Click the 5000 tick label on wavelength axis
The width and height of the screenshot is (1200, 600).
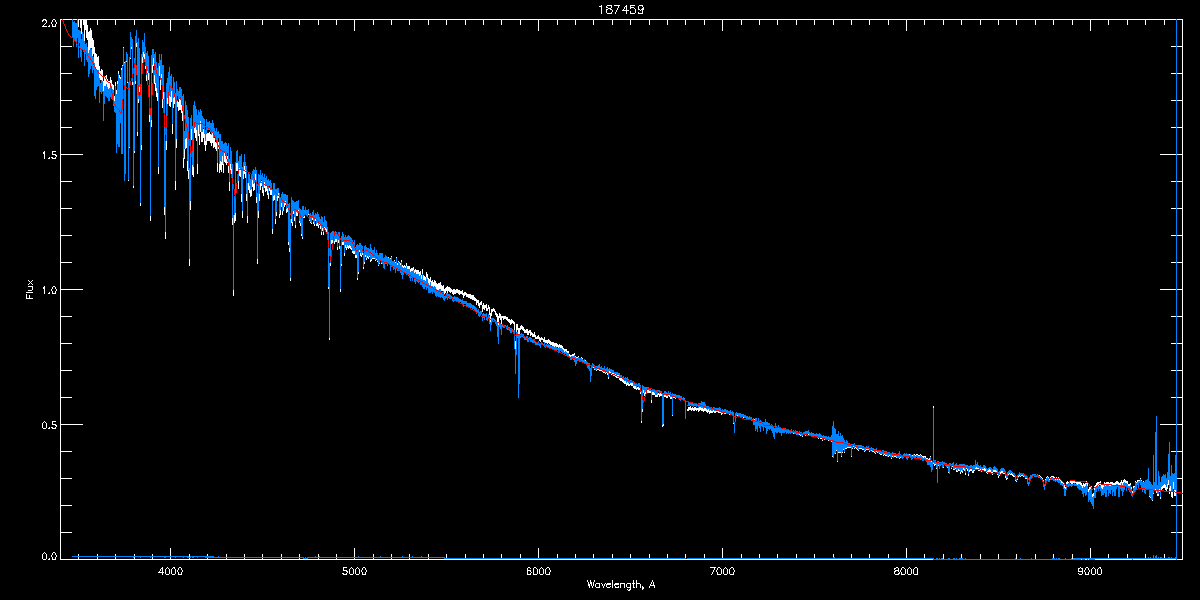click(354, 571)
